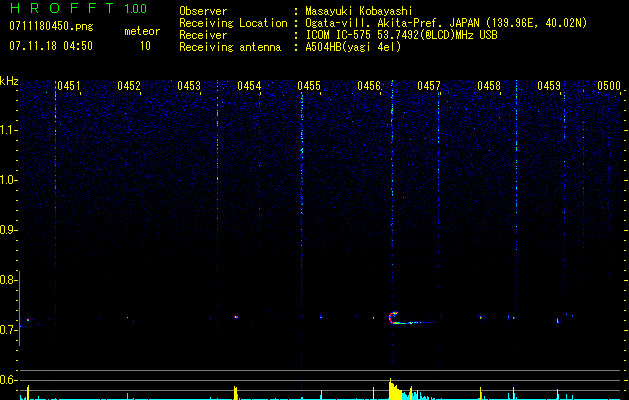Click the ICOM IC-575 receiver text
Image resolution: width=629 pixels, height=400 pixels.
coord(401,35)
